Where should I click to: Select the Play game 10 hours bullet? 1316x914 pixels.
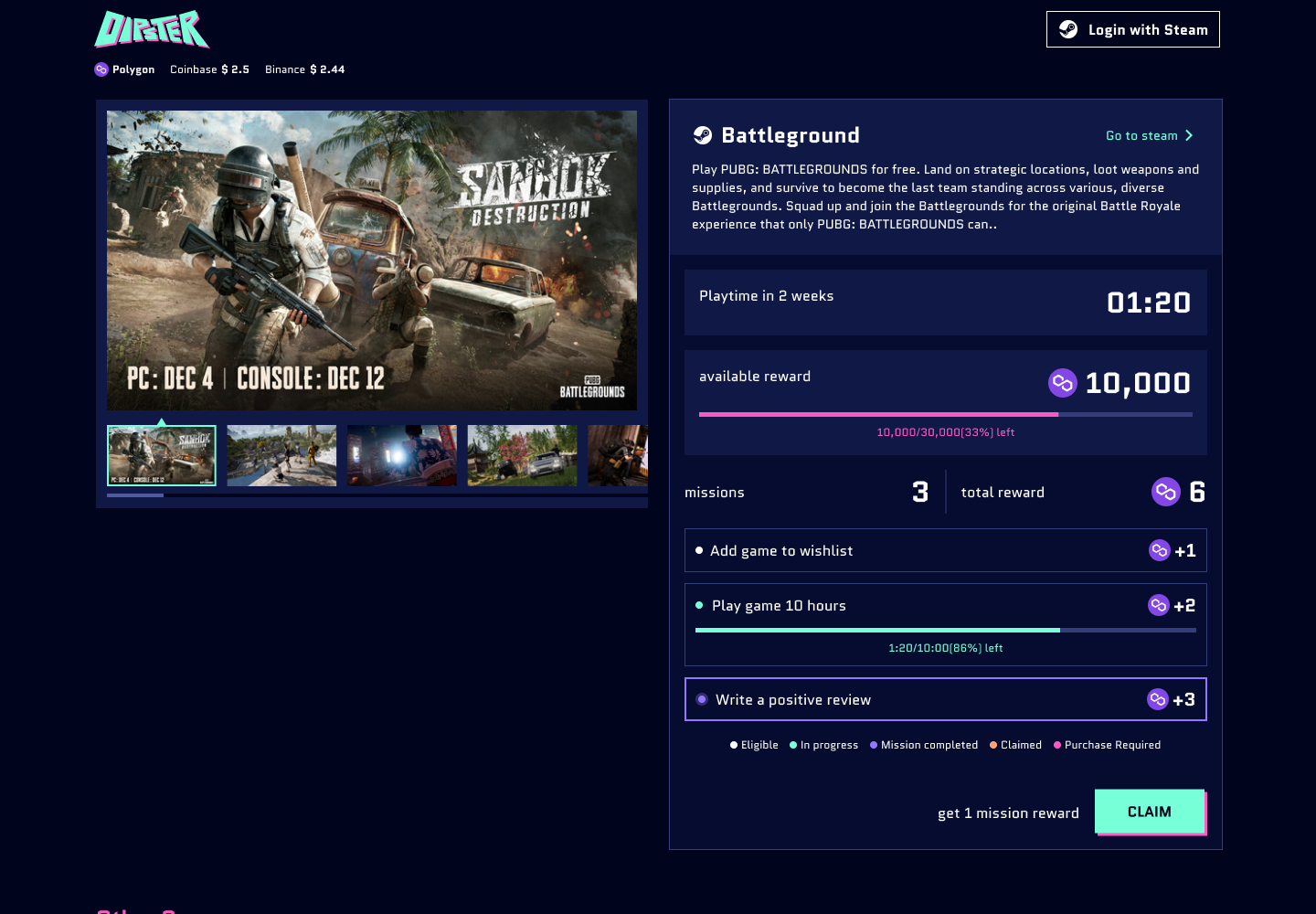tap(699, 605)
